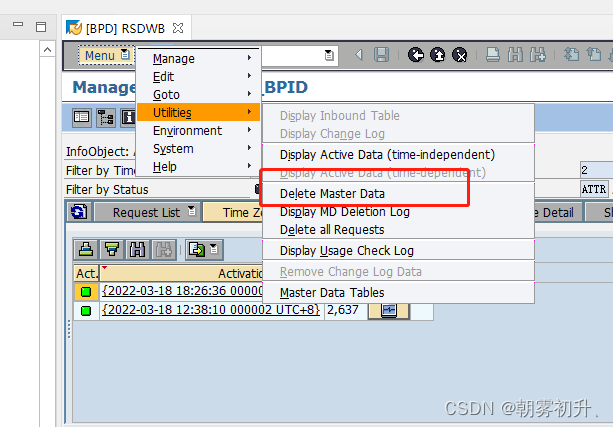The width and height of the screenshot is (613, 427).
Task: Click the hierarchy tree icon under title
Action: (106, 117)
